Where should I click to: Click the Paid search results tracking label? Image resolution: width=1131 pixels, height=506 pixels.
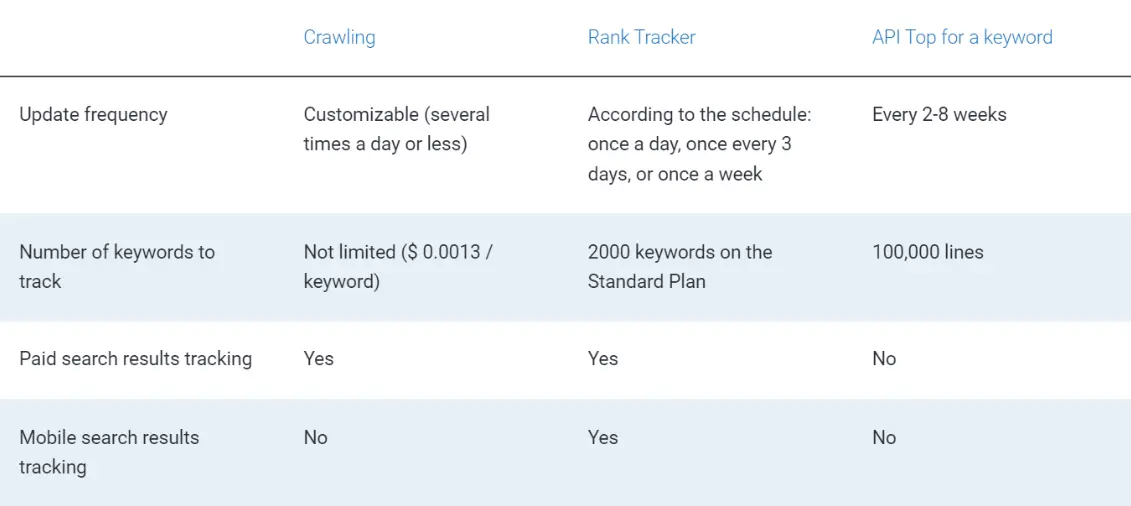136,359
